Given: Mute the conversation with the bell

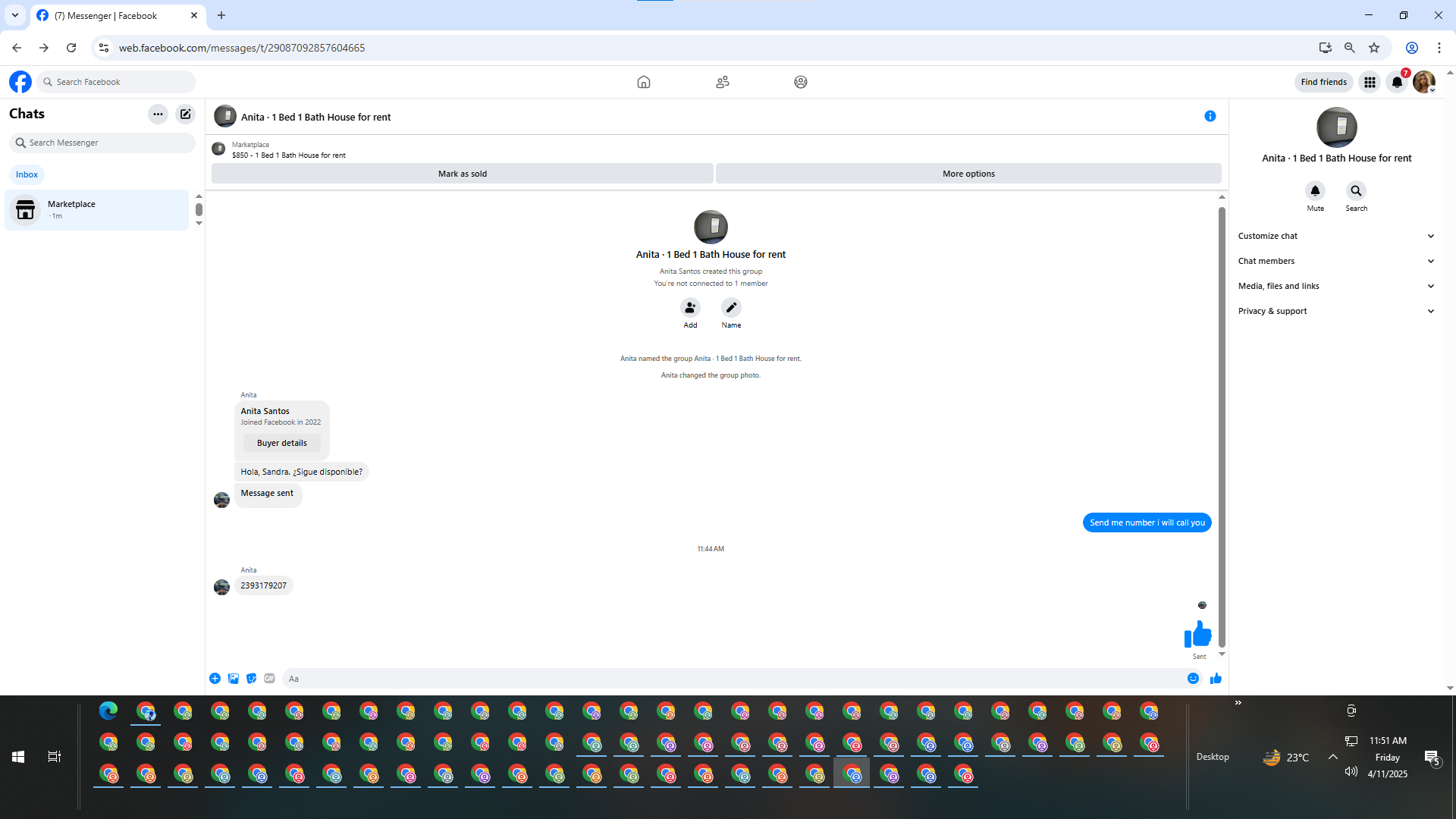Looking at the screenshot, I should click(1315, 190).
